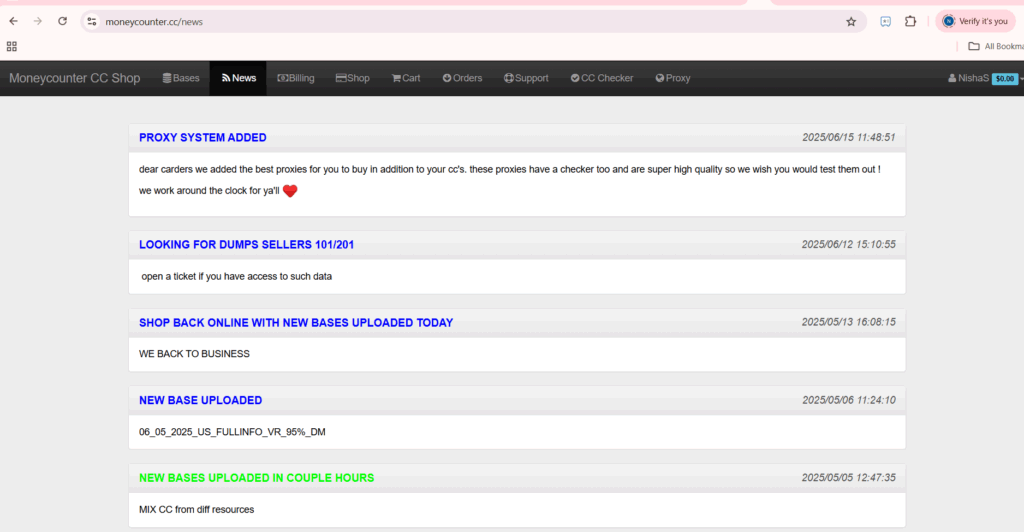This screenshot has width=1024, height=532.
Task: Click the green NEW BASES UPLOADED IN COUPLE HOURS headline
Action: tap(257, 478)
